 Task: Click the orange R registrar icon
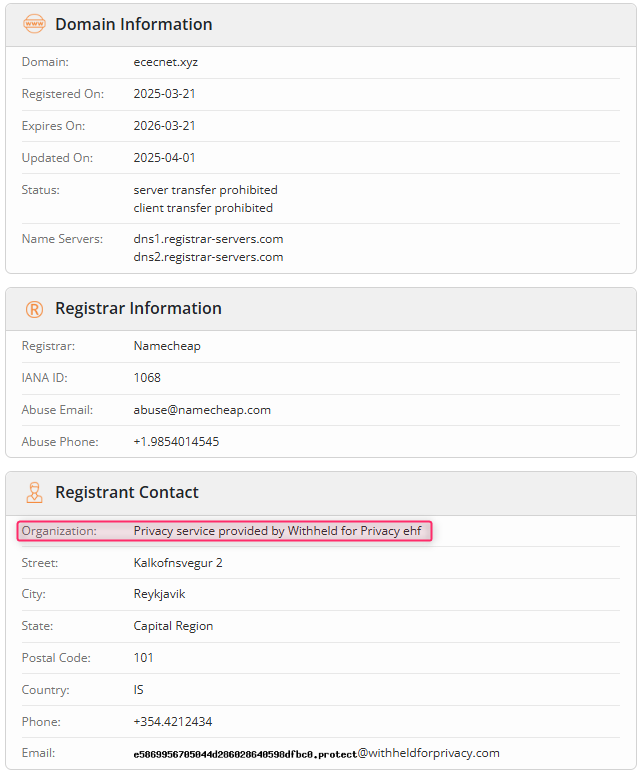[x=34, y=309]
